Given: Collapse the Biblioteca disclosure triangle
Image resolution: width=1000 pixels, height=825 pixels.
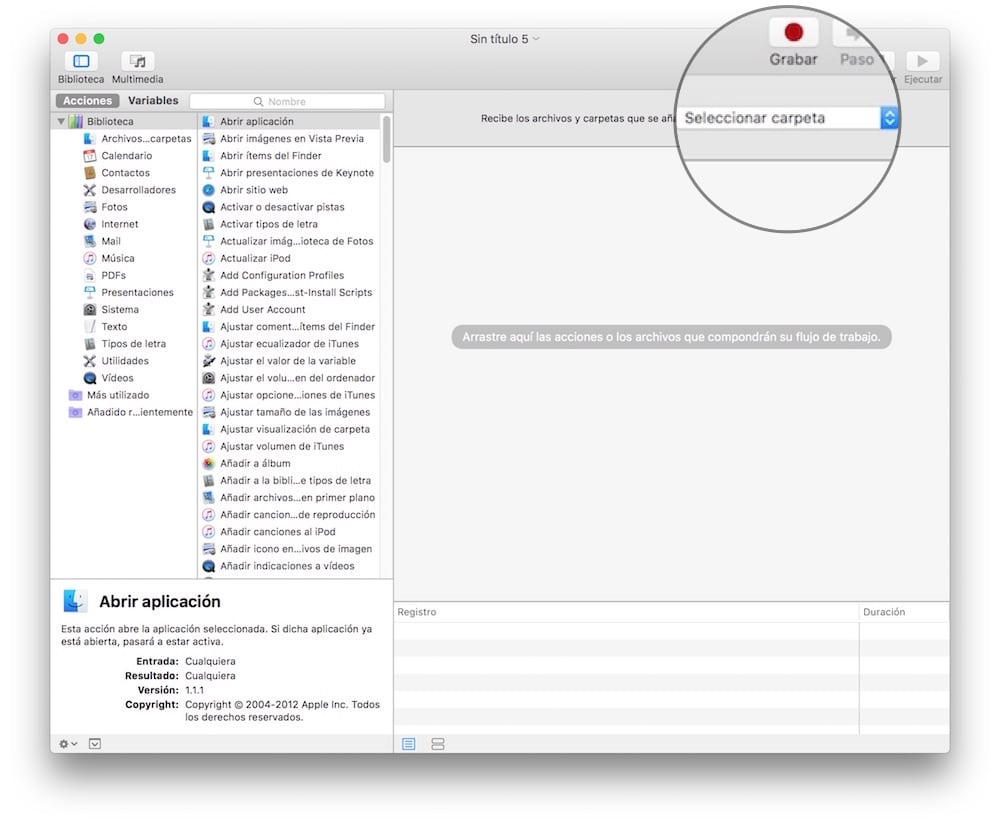Looking at the screenshot, I should tap(61, 122).
